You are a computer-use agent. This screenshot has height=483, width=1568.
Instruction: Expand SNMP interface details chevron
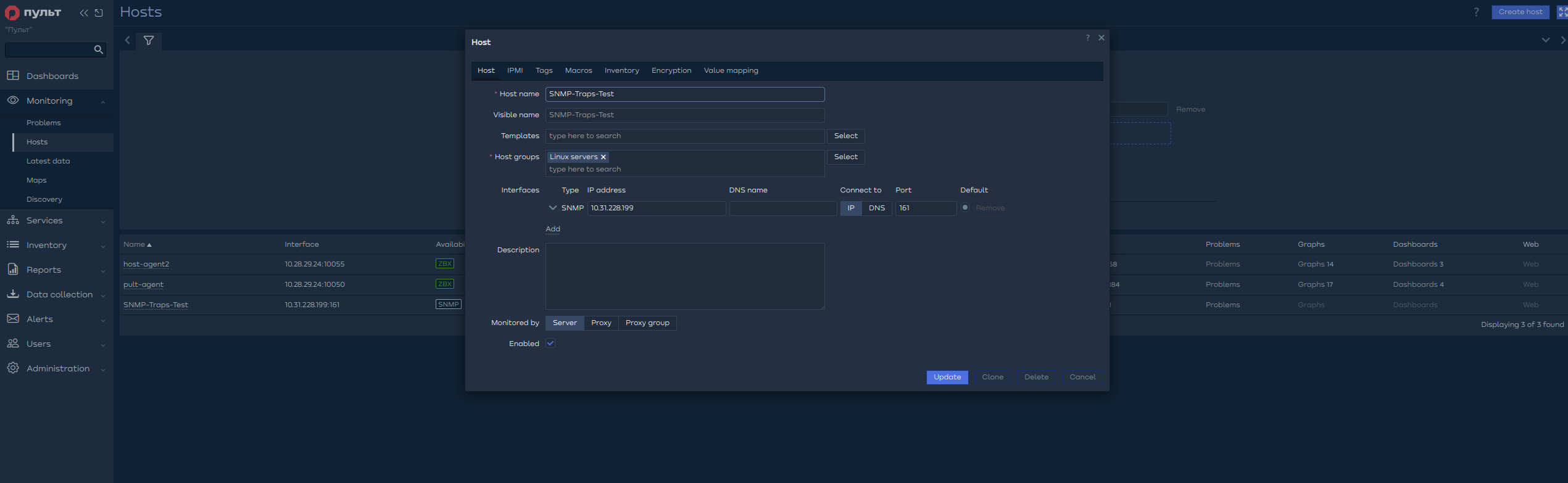tap(552, 208)
